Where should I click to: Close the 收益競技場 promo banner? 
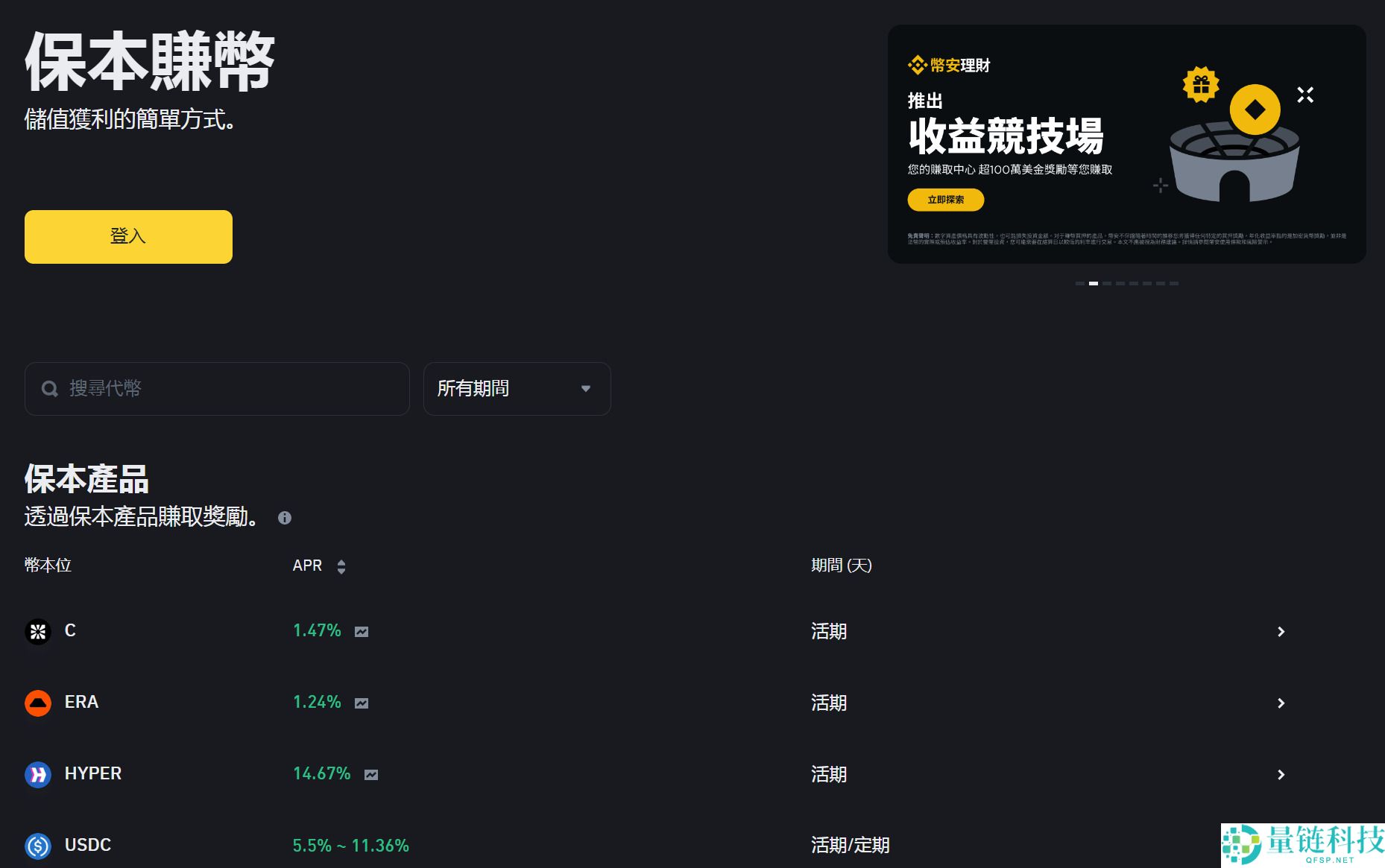(x=1305, y=94)
